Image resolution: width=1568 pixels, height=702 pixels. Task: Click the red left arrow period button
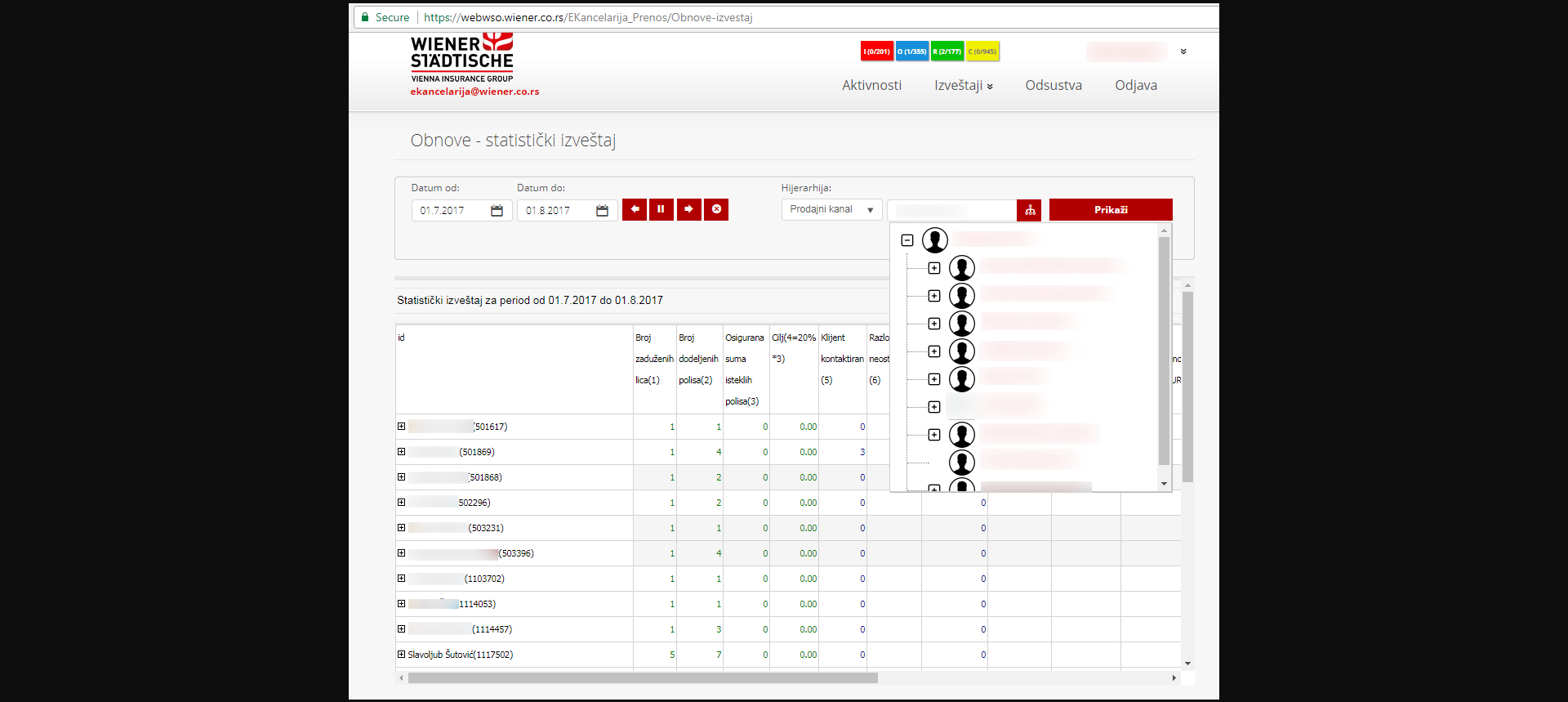pos(635,210)
